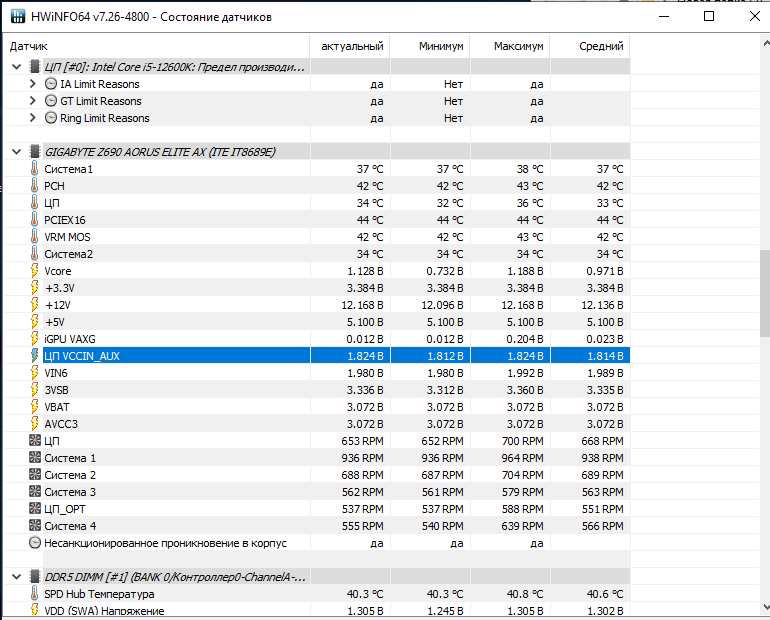Viewport: 770px width, 620px height.
Task: Click the chassis intrusion clock icon
Action: [35, 543]
